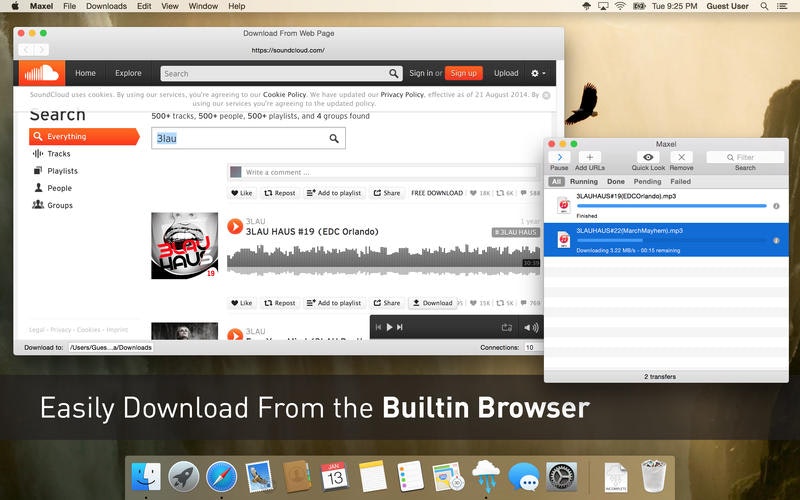
Task: Click the browser forward arrow button
Action: point(42,49)
